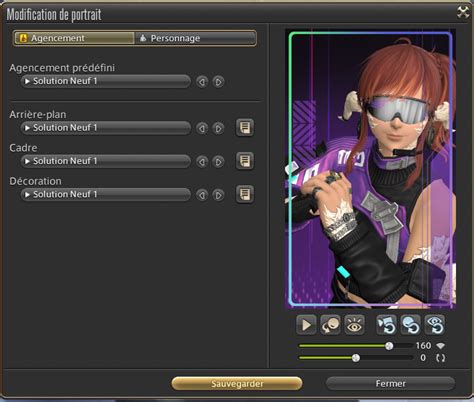Go to next Arrière-plan option
Viewport: 474px width, 402px height.
[218, 128]
